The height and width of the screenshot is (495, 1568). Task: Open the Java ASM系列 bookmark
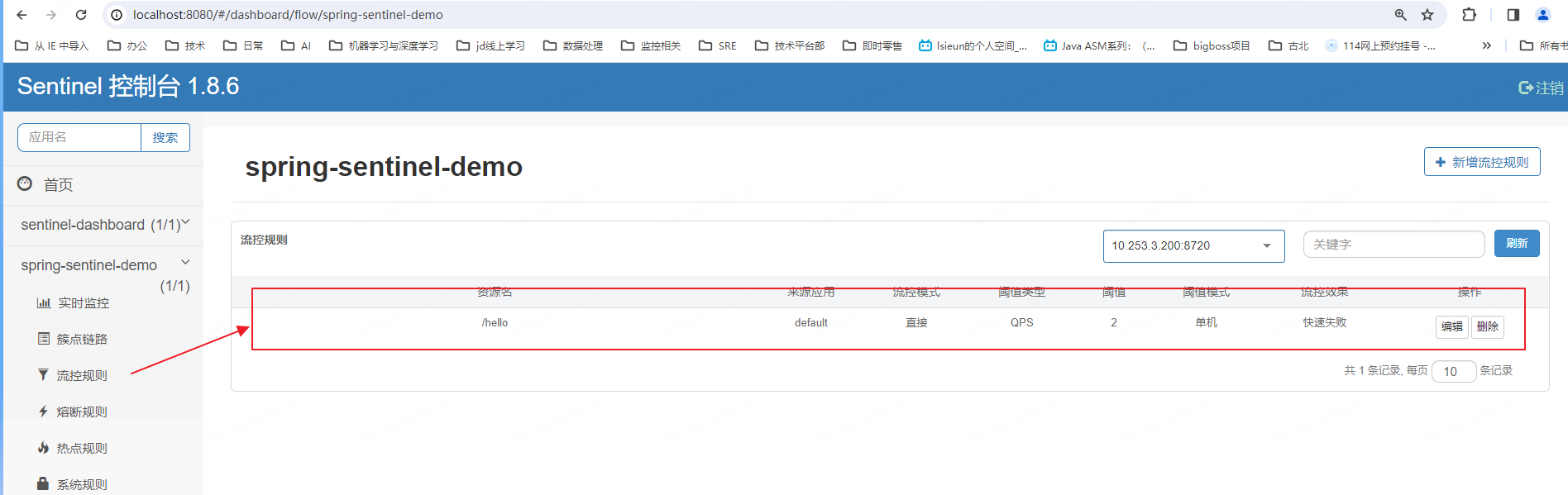(1099, 45)
